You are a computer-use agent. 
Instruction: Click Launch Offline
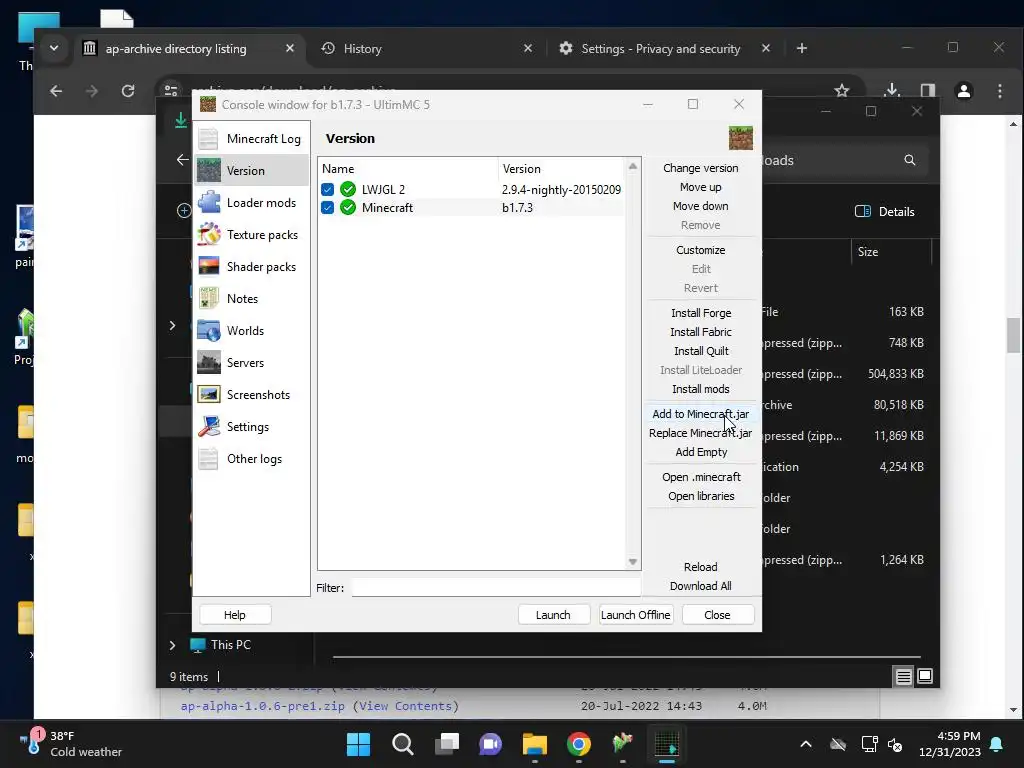(x=635, y=615)
